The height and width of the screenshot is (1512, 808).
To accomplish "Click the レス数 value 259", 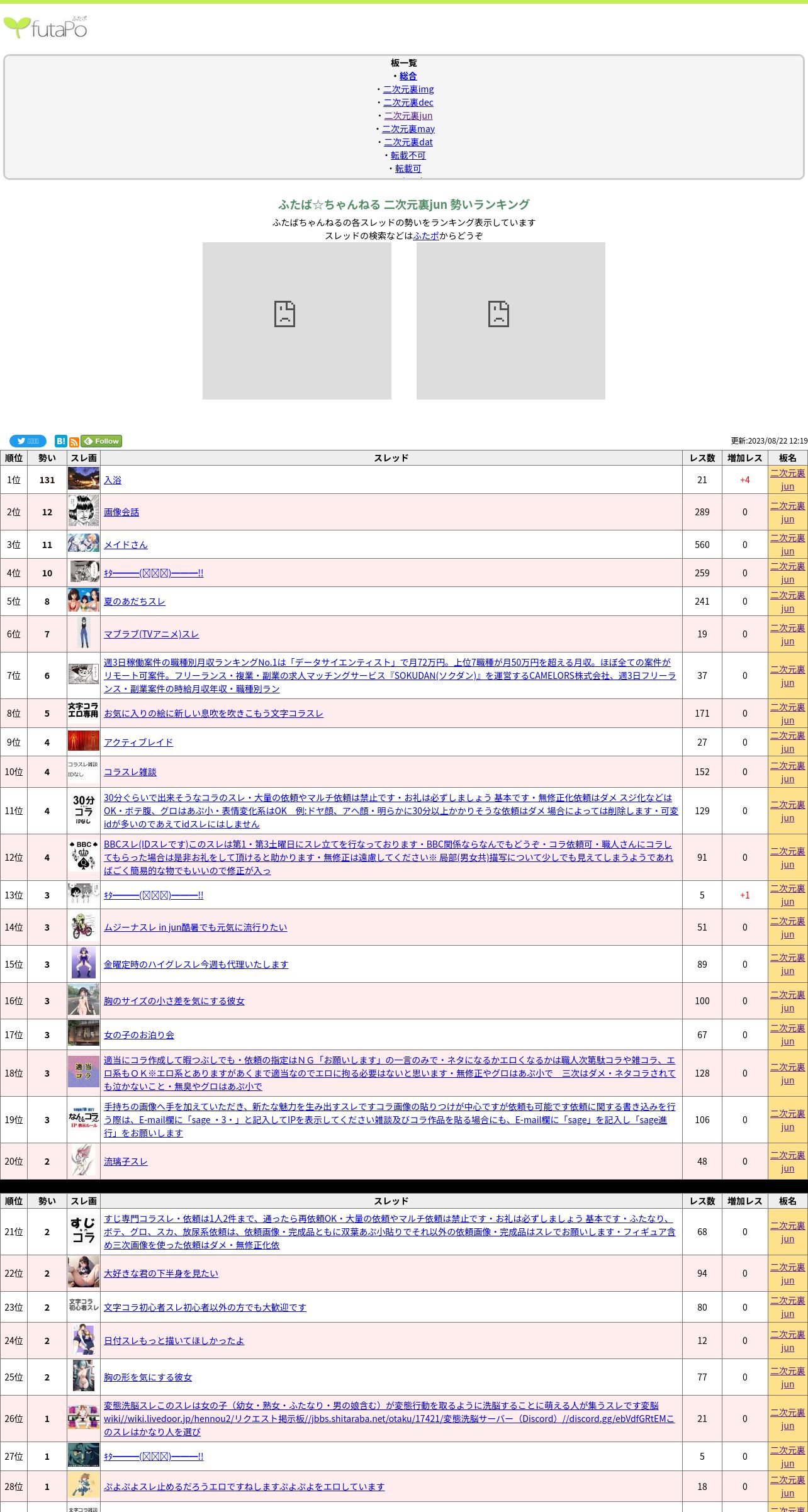I will point(702,573).
